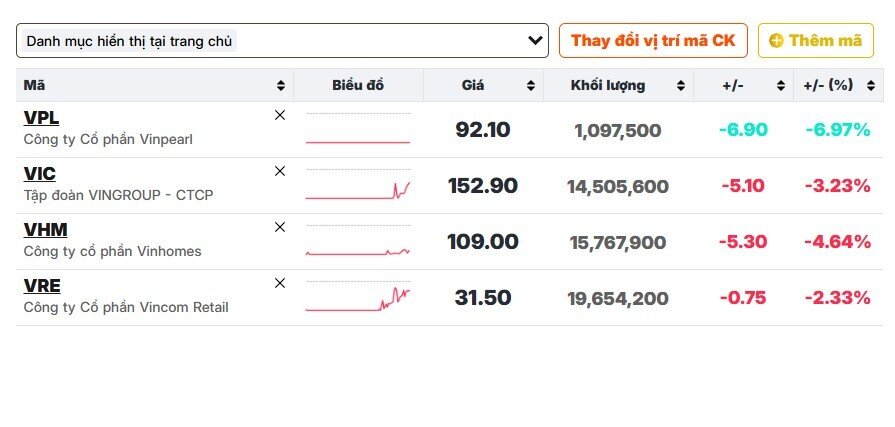View the VRE mini price chart

tap(358, 298)
